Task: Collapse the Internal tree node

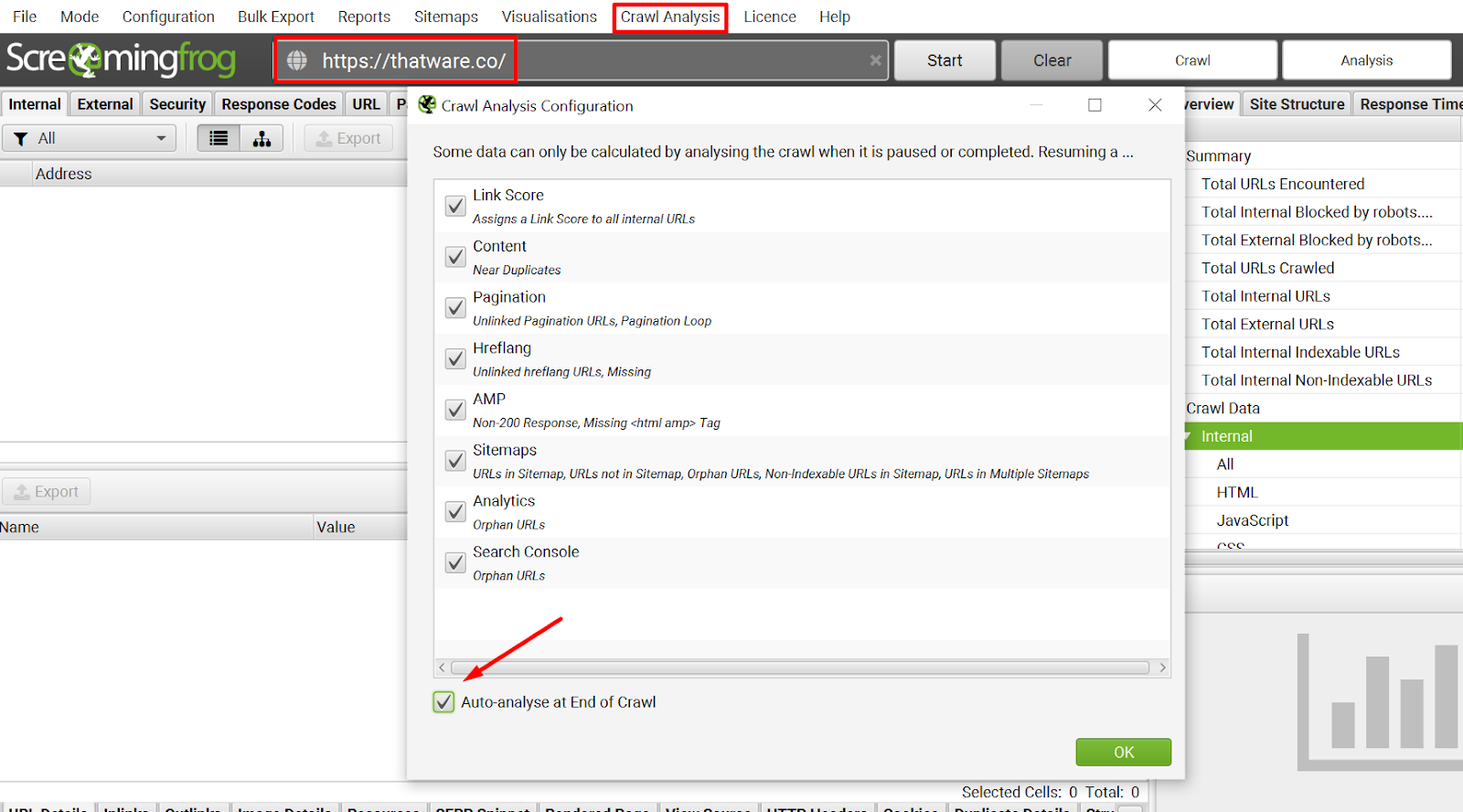Action: tap(1190, 436)
